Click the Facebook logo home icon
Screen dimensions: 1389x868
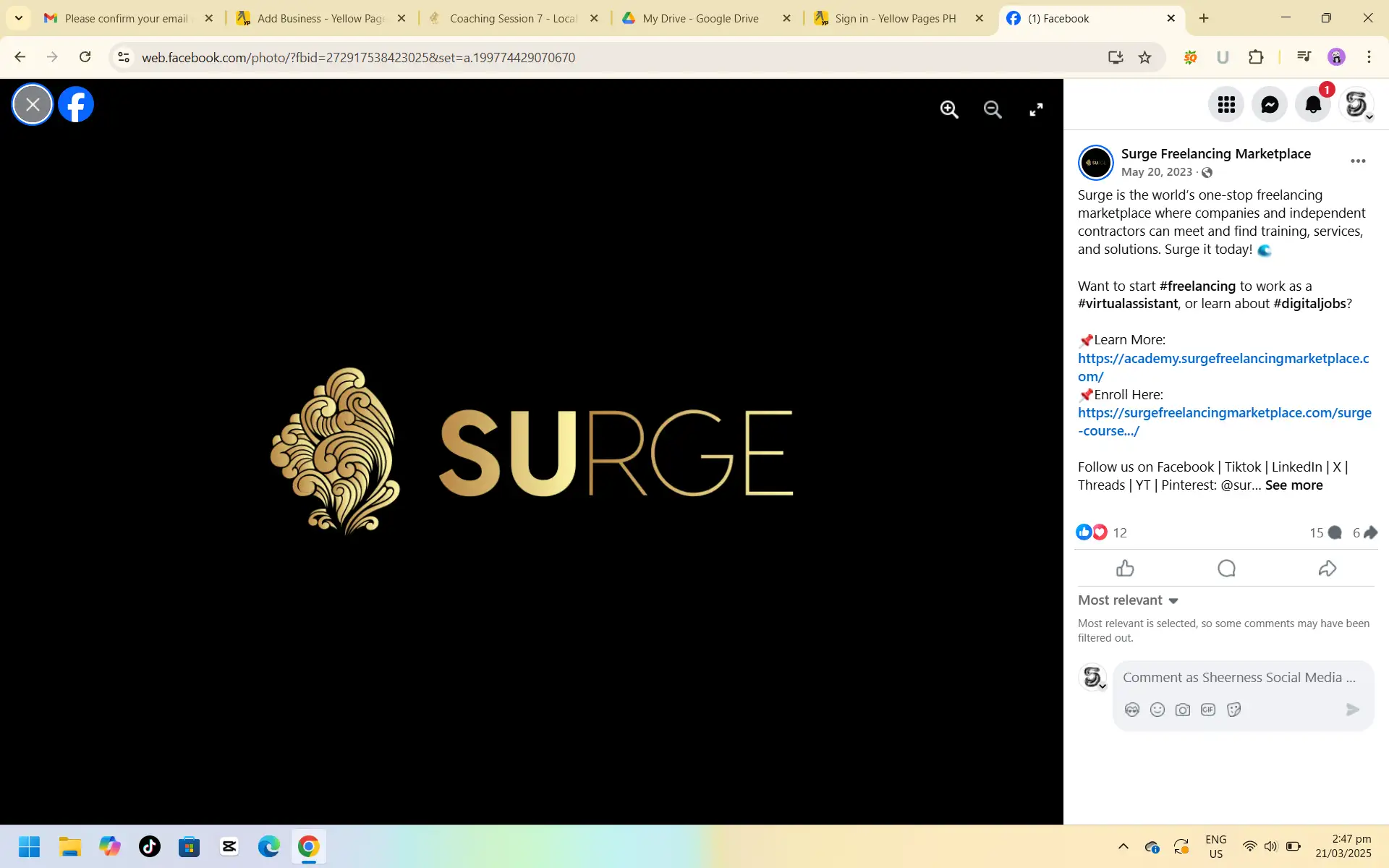[76, 105]
